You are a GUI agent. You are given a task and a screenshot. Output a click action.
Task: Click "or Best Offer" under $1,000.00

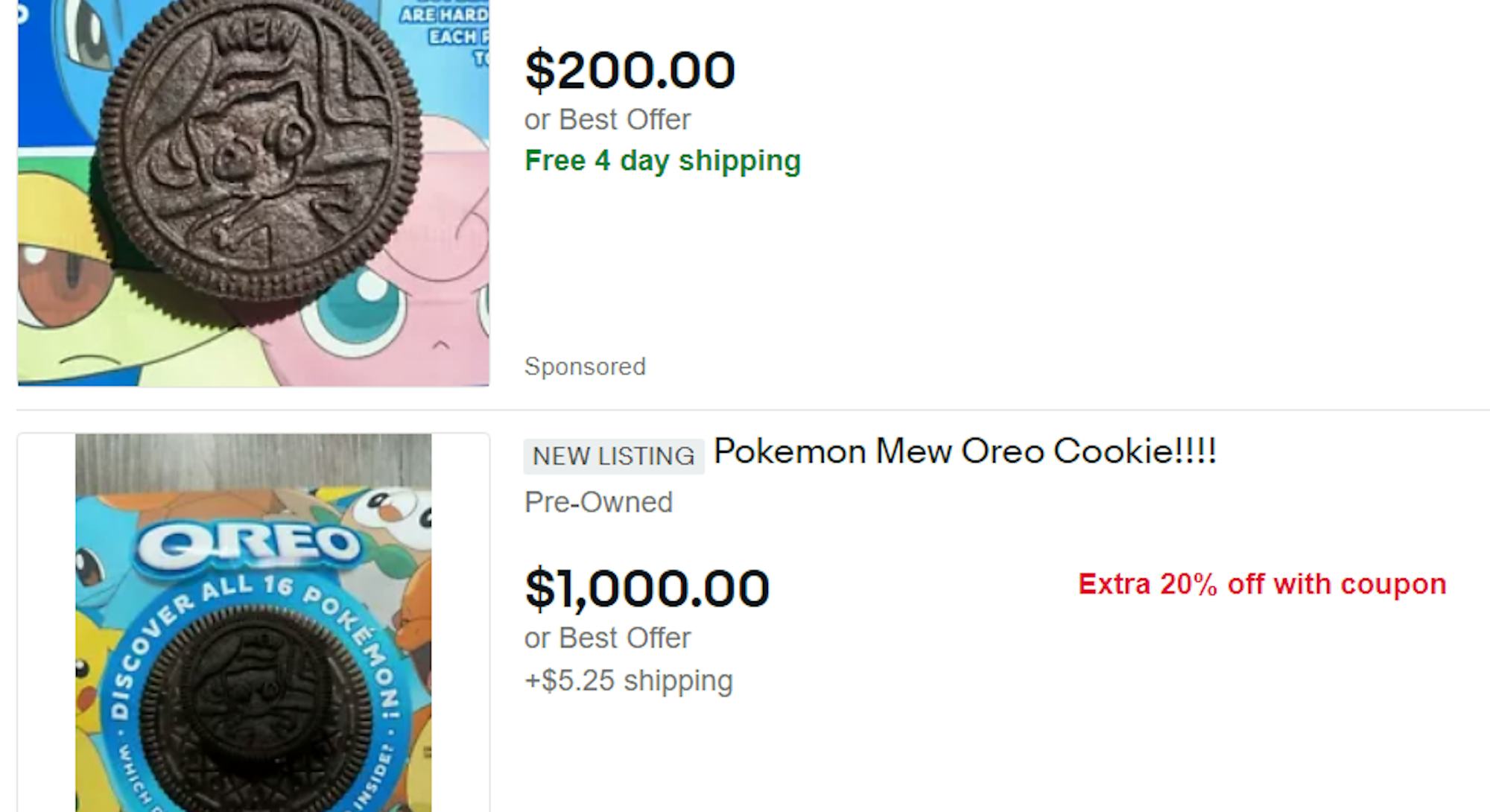click(x=607, y=638)
